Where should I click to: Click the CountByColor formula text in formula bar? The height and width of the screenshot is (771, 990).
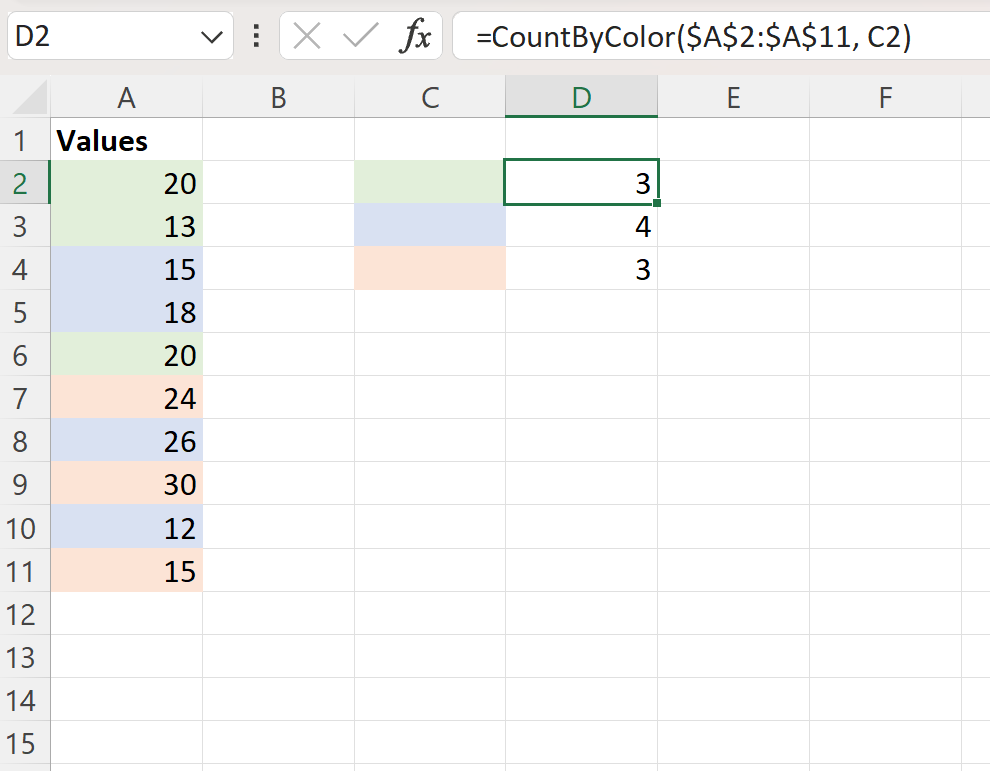[693, 37]
